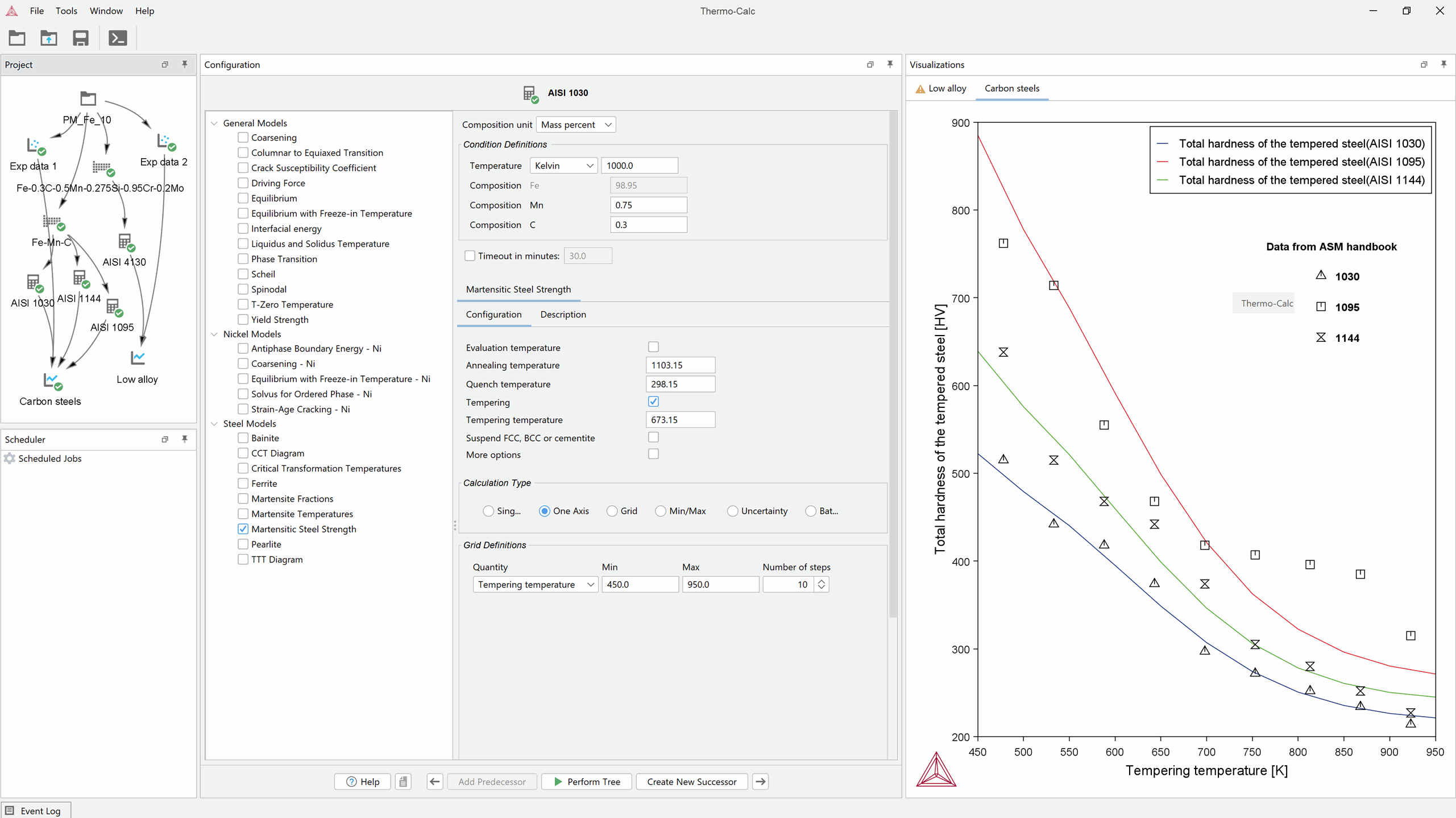Edit the Tempering temperature value field
Viewport: 1456px width, 818px height.
680,419
